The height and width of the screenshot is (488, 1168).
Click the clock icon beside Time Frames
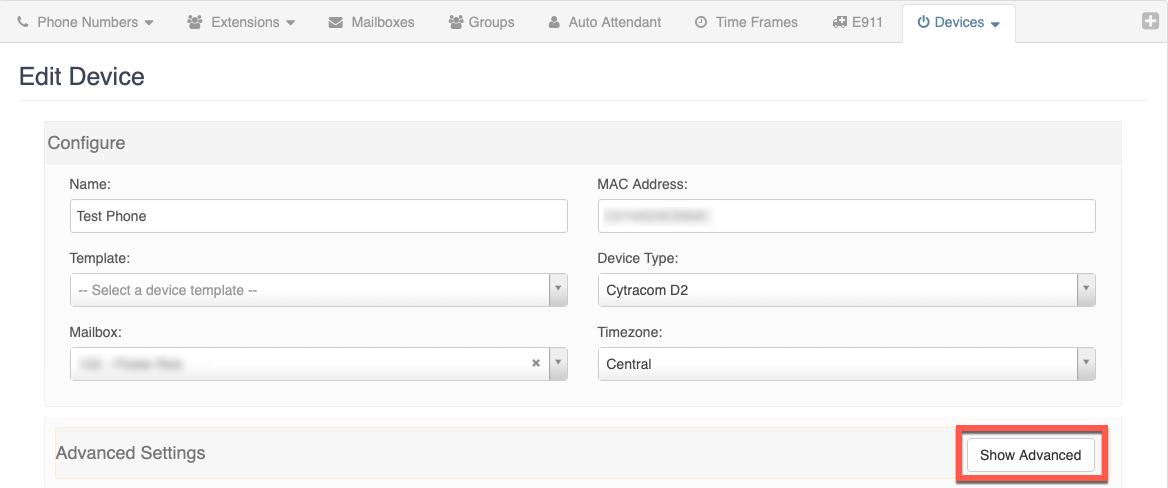701,22
